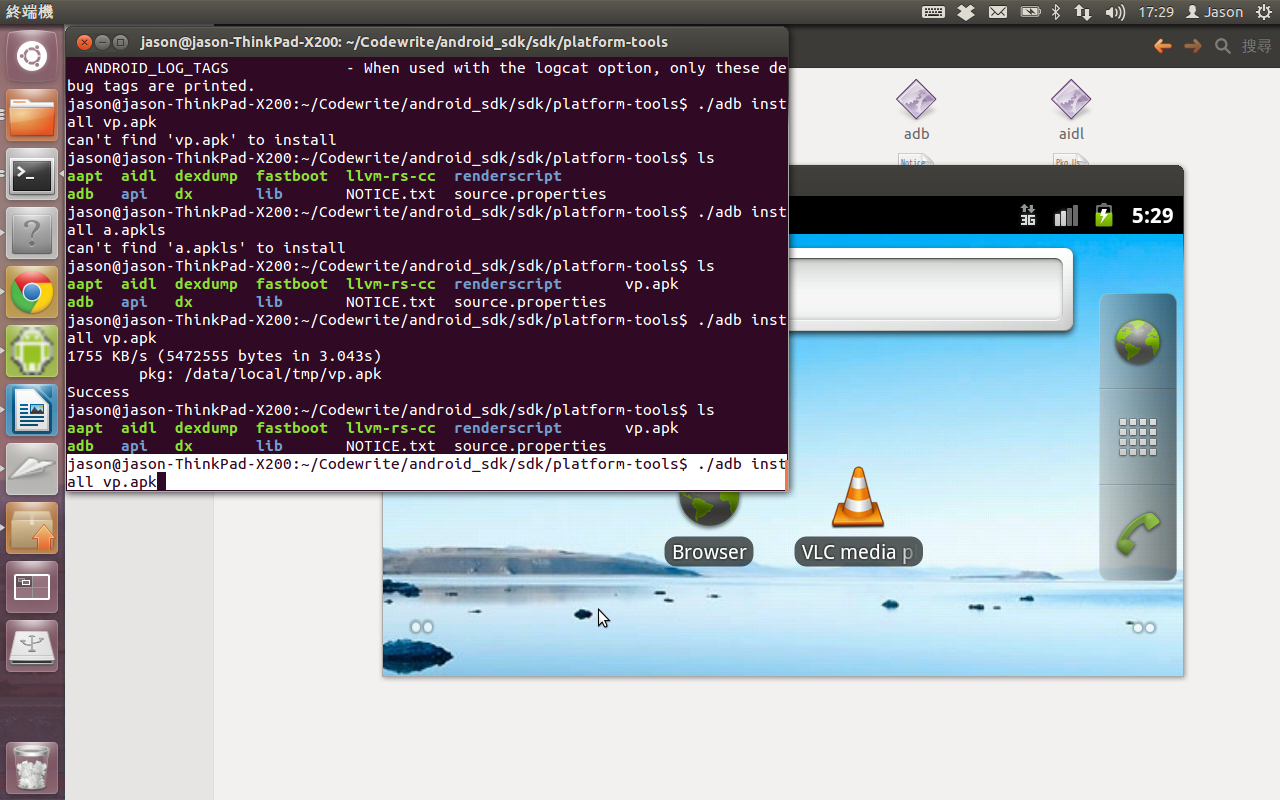Click the terminal line reading 'Success'

click(x=98, y=392)
